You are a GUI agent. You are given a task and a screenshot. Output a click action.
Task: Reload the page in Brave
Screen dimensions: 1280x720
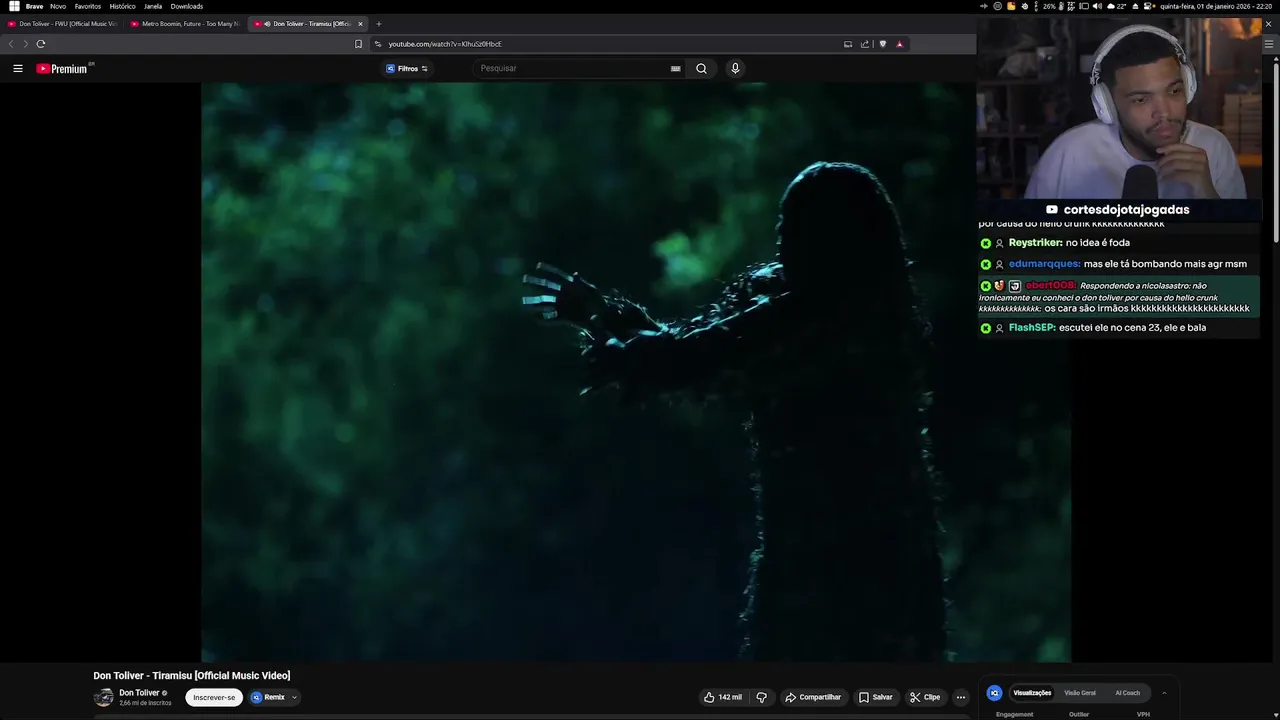41,44
